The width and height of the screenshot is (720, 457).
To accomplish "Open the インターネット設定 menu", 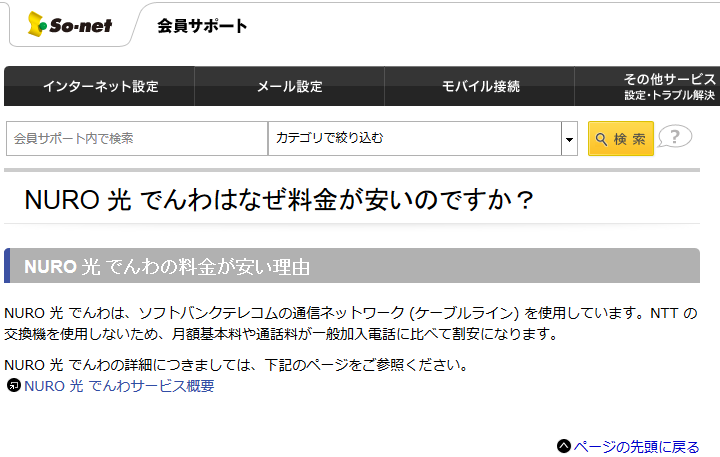I will [100, 86].
